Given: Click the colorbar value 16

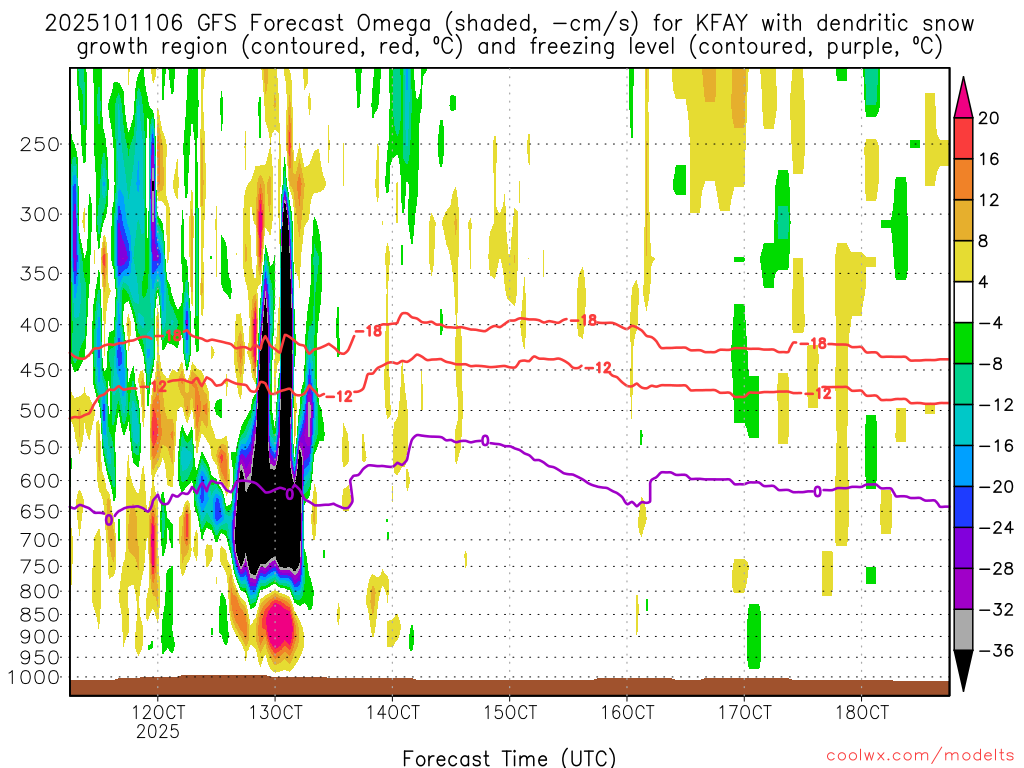Looking at the screenshot, I should tap(988, 159).
